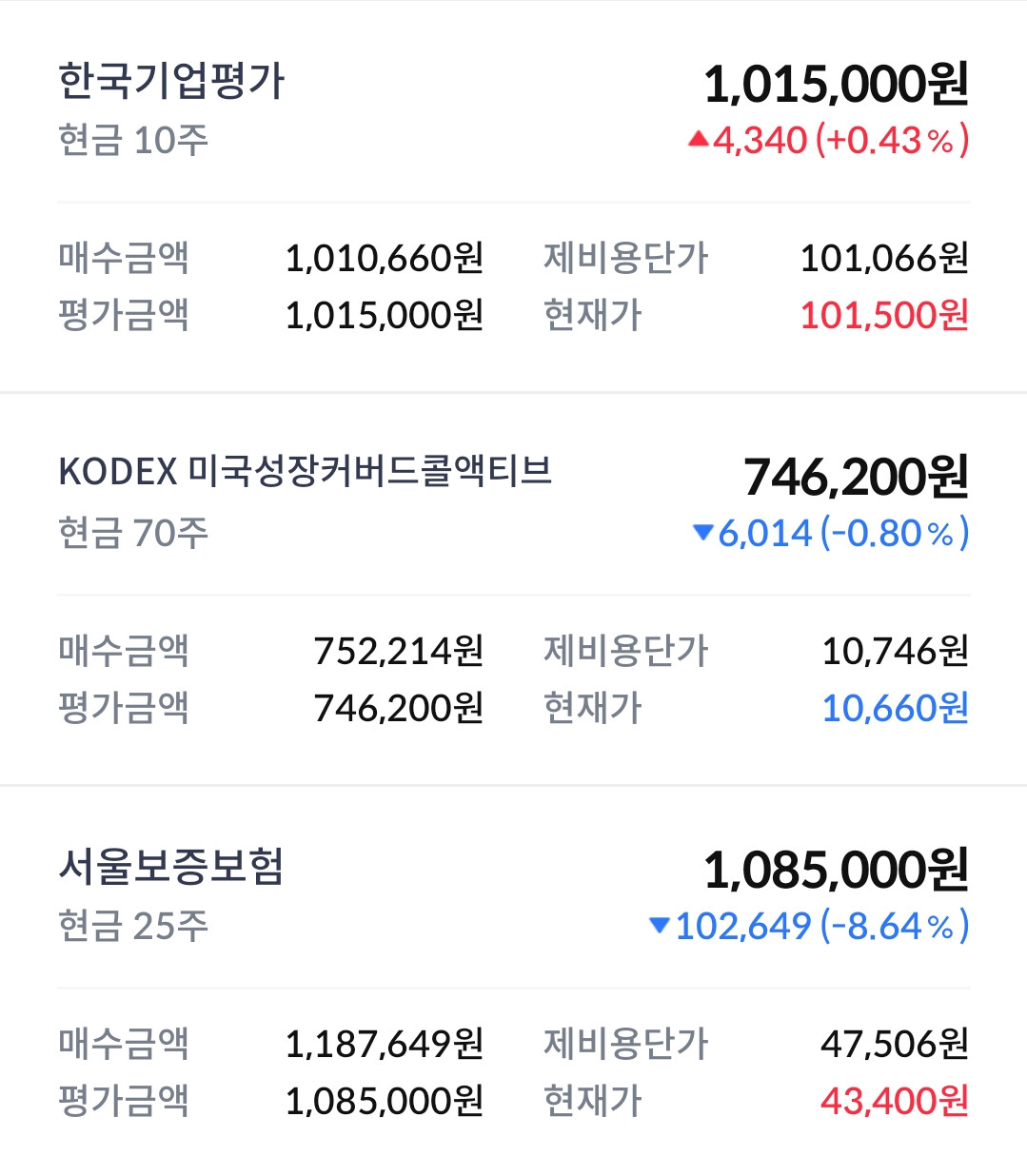The image size is (1027, 1176).
Task: Tap the blue down-triangle next to 102,649
Action: (660, 925)
